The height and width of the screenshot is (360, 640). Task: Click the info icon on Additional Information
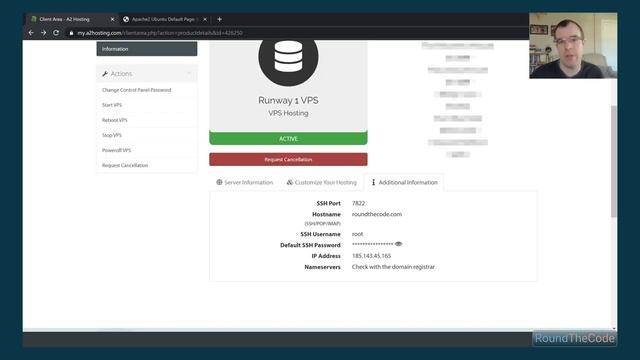373,182
